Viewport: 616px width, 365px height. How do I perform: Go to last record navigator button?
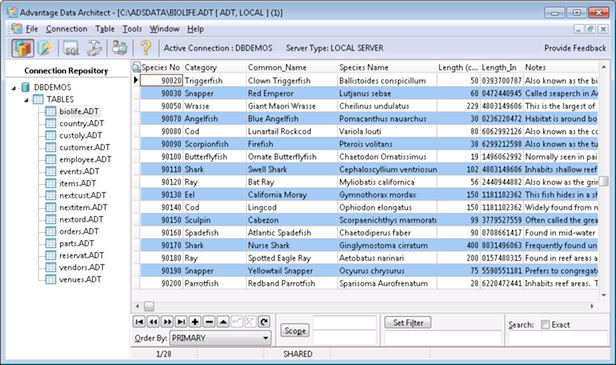(x=181, y=322)
